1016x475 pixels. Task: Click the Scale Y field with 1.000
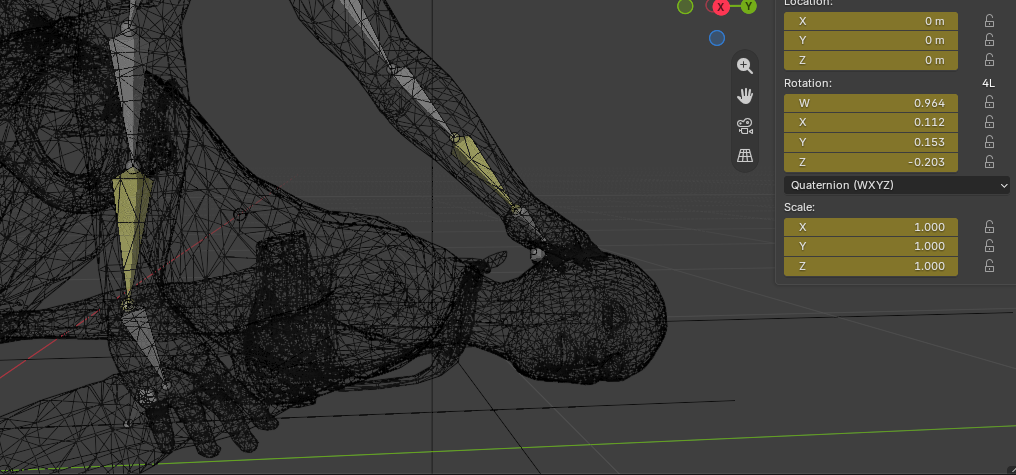pos(871,246)
